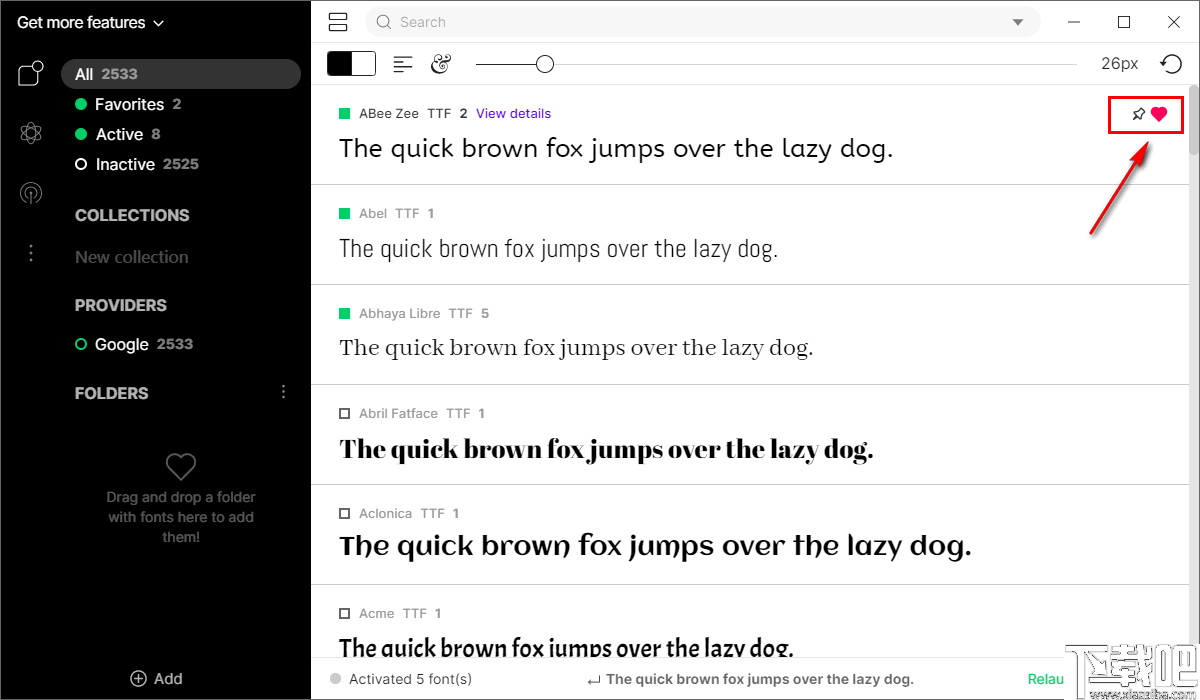The height and width of the screenshot is (700, 1200).
Task: Select the ABee Zee preview sentence
Action: [x=616, y=149]
